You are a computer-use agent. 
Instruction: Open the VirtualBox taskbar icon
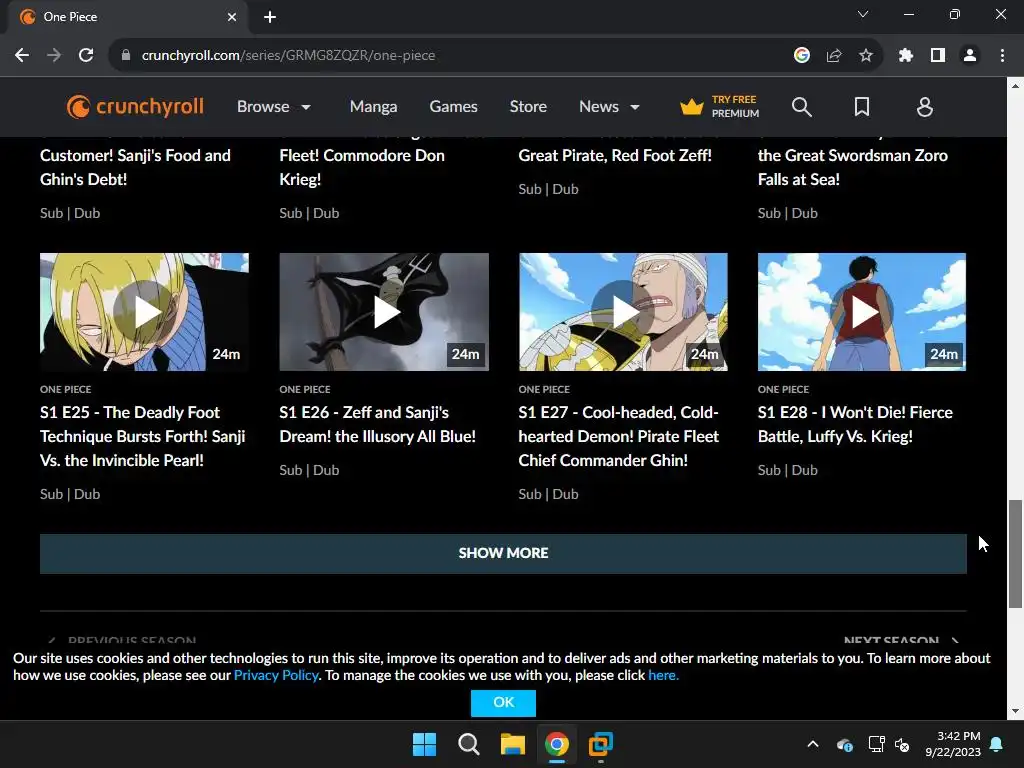tap(601, 744)
